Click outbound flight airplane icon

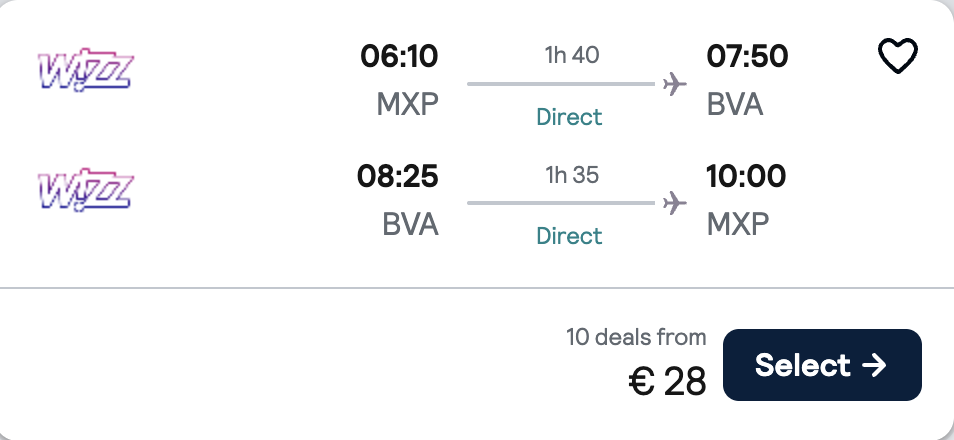(x=675, y=84)
